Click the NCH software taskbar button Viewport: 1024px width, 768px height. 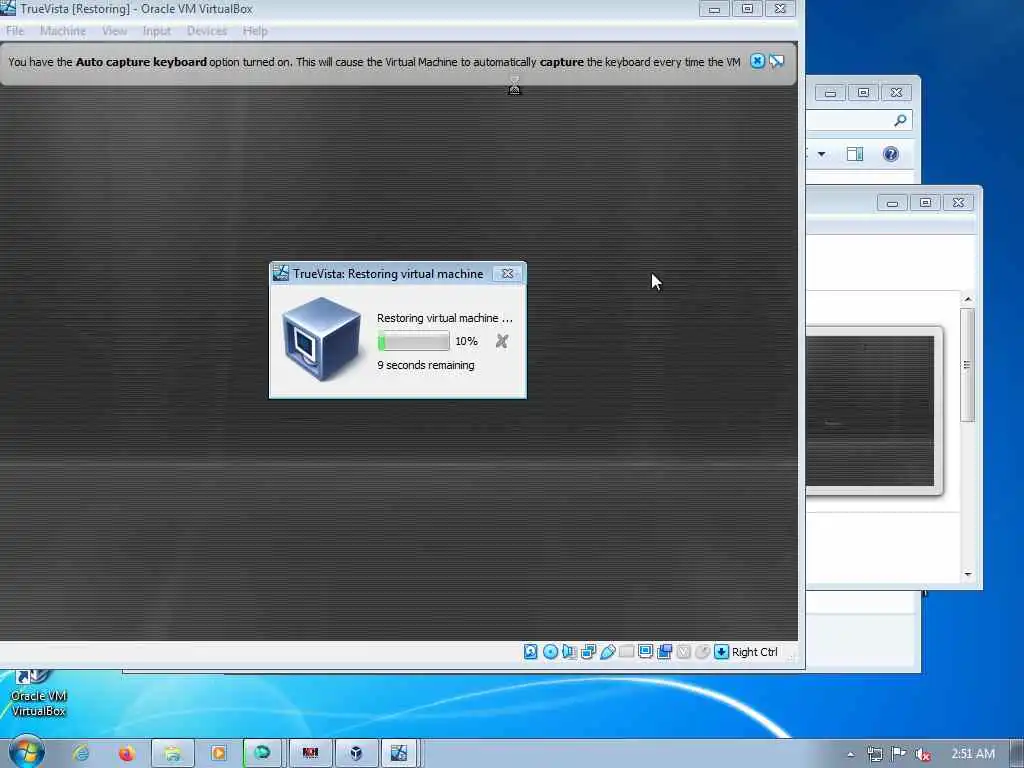tap(310, 753)
